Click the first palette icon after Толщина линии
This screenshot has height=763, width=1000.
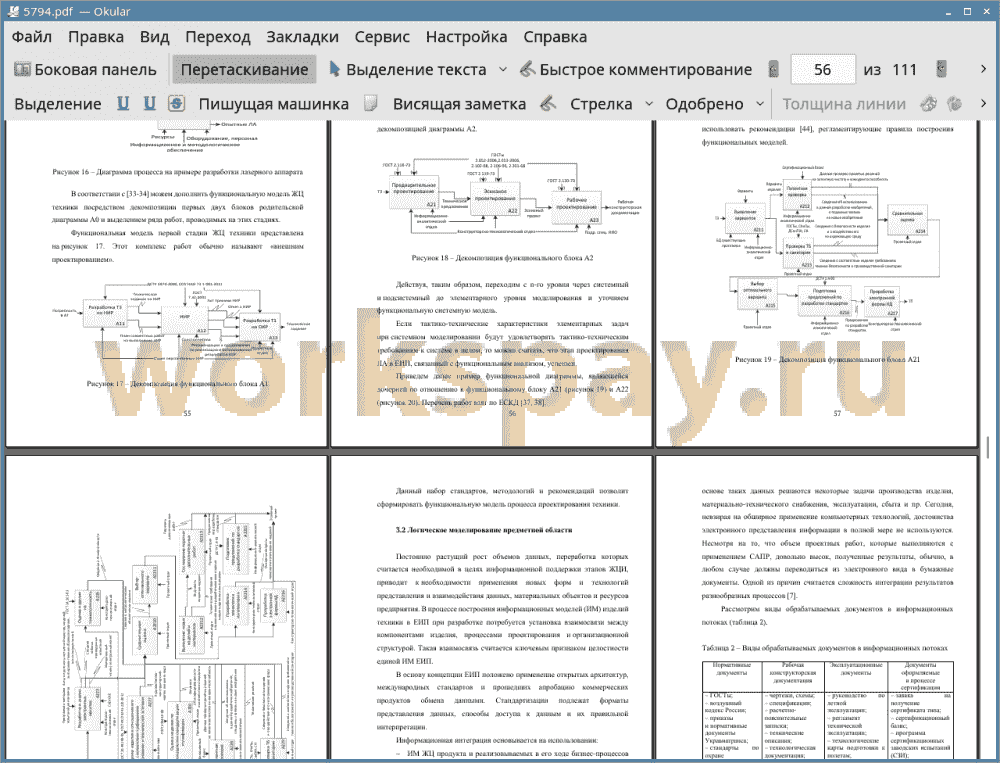point(928,103)
